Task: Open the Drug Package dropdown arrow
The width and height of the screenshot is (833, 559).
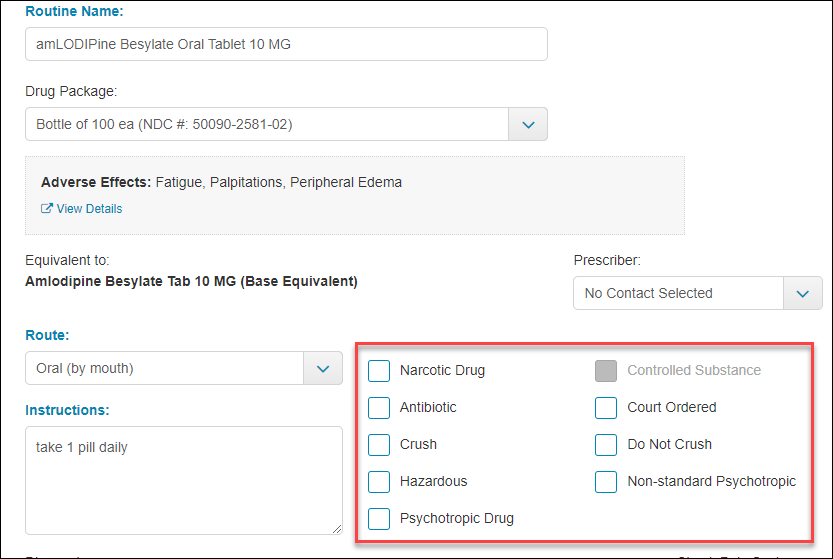Action: (x=528, y=124)
